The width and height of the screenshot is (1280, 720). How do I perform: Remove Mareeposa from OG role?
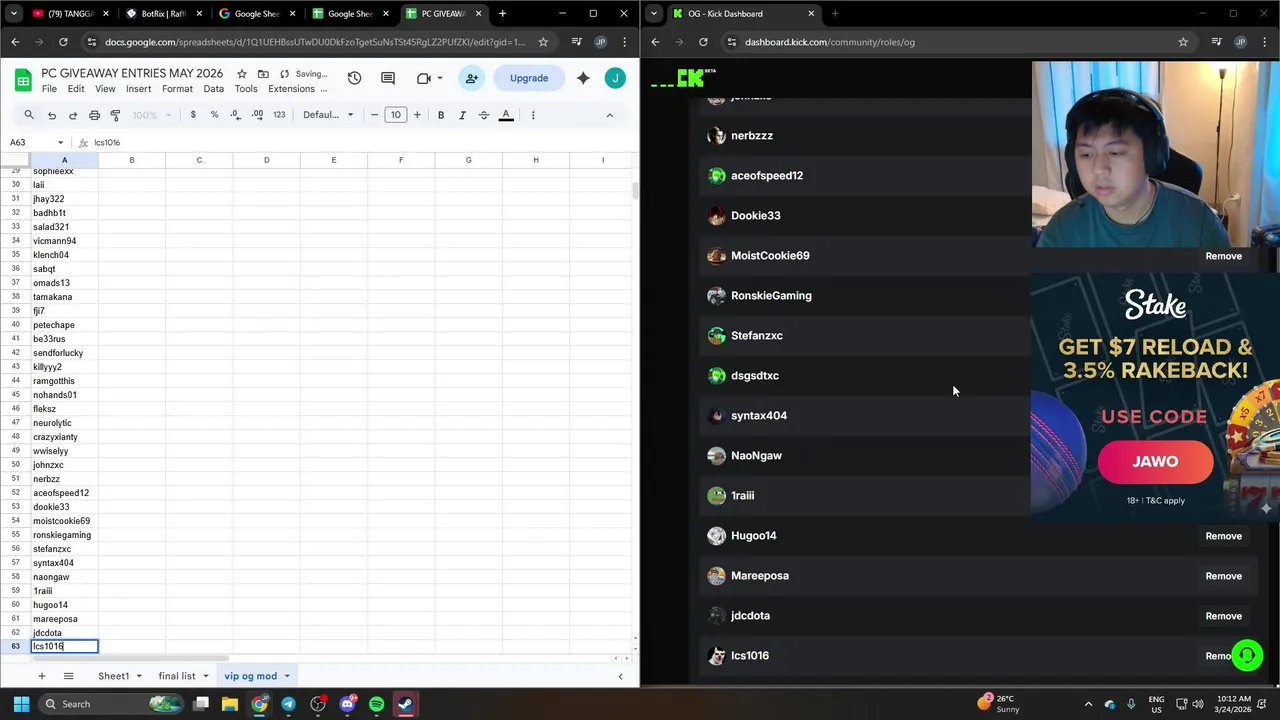point(1223,576)
